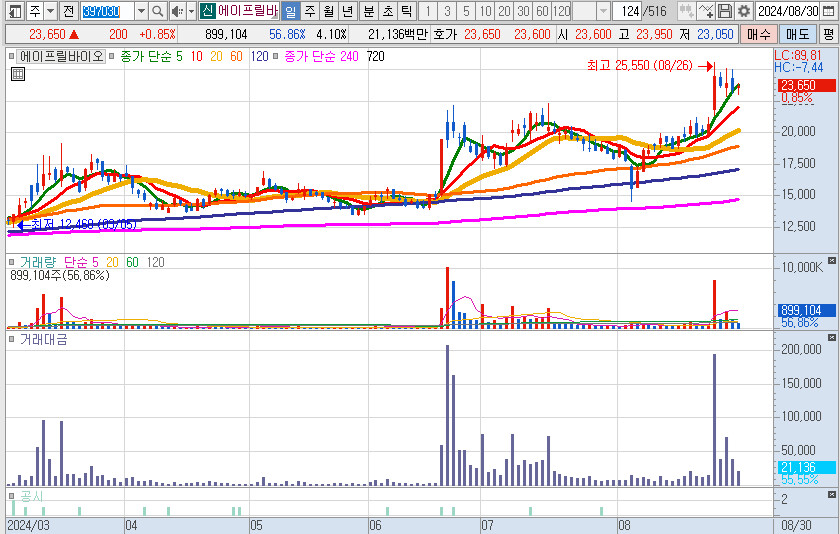Click the candlestick compare icon
The width and height of the screenshot is (840, 534).
tap(685, 11)
